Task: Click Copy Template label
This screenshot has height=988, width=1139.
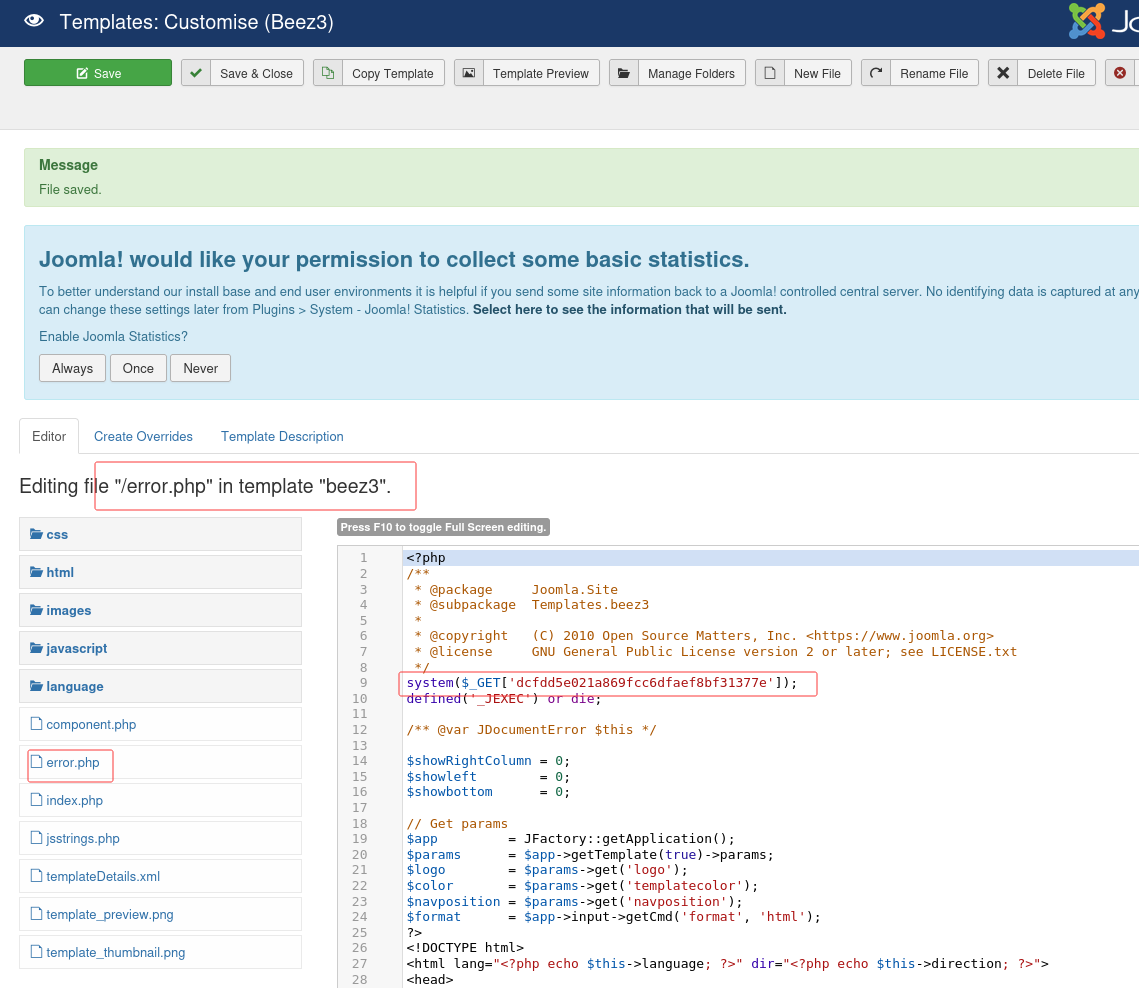Action: coord(393,73)
